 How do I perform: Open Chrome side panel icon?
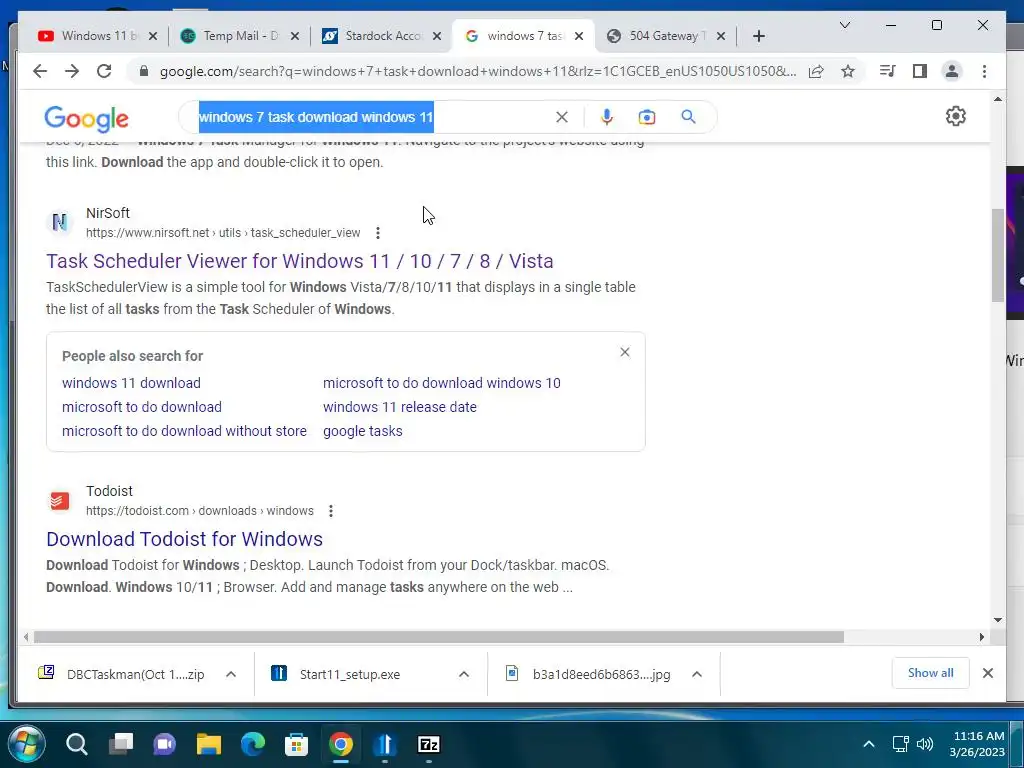tap(920, 71)
